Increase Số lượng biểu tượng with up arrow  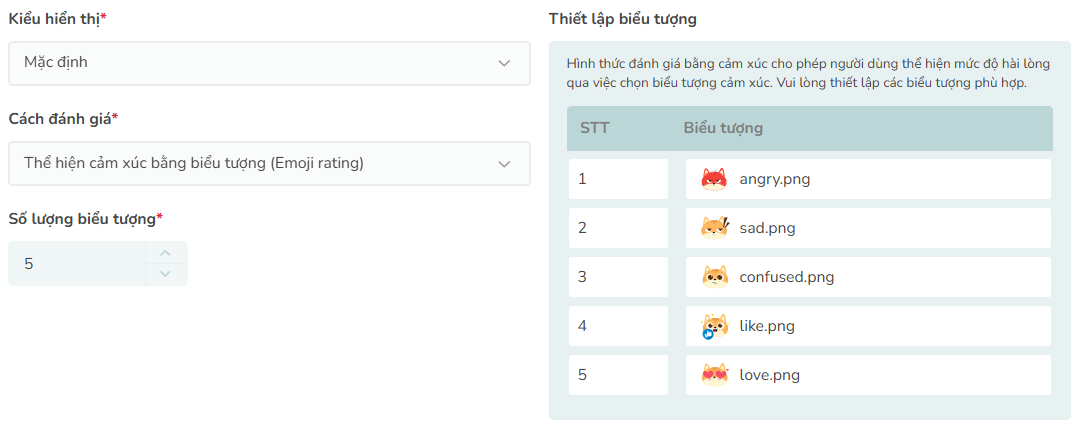pos(166,253)
